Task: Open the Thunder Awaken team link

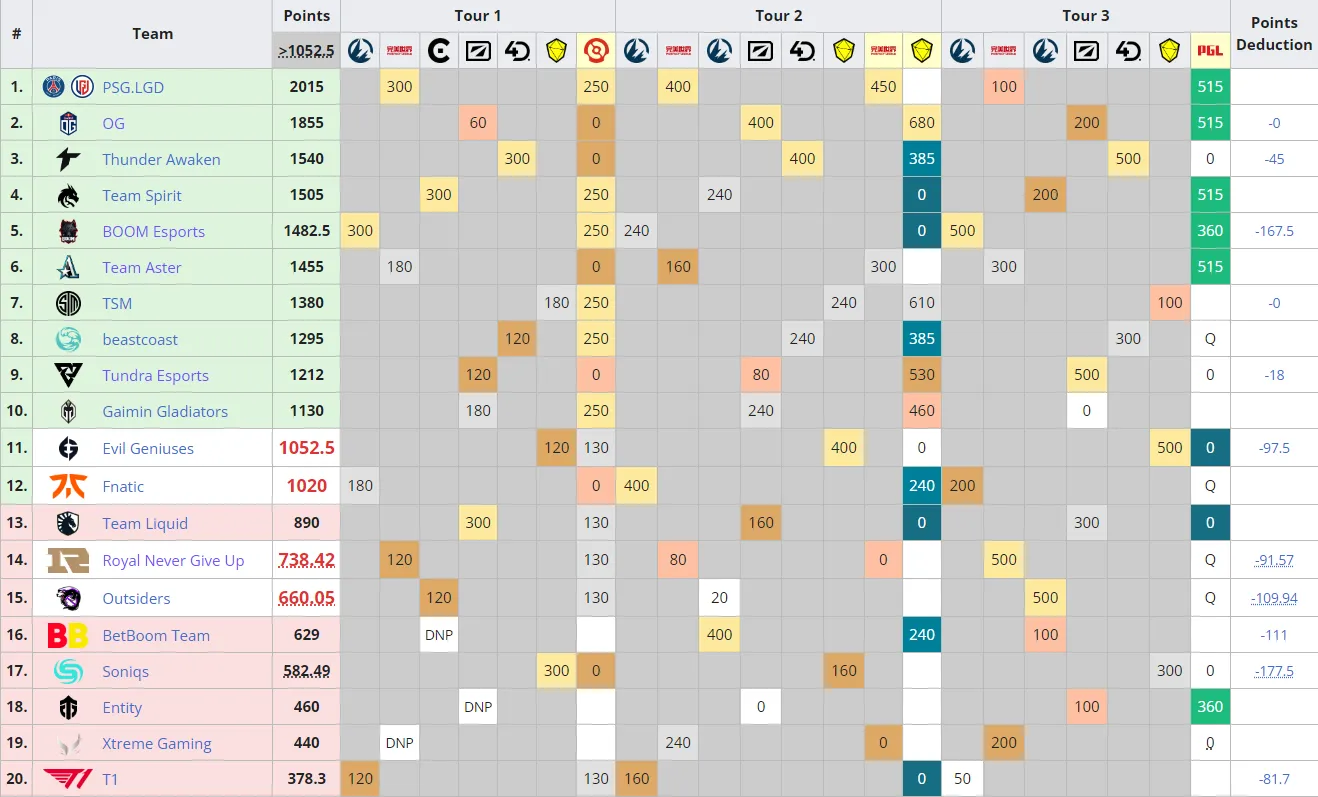Action: tap(161, 159)
